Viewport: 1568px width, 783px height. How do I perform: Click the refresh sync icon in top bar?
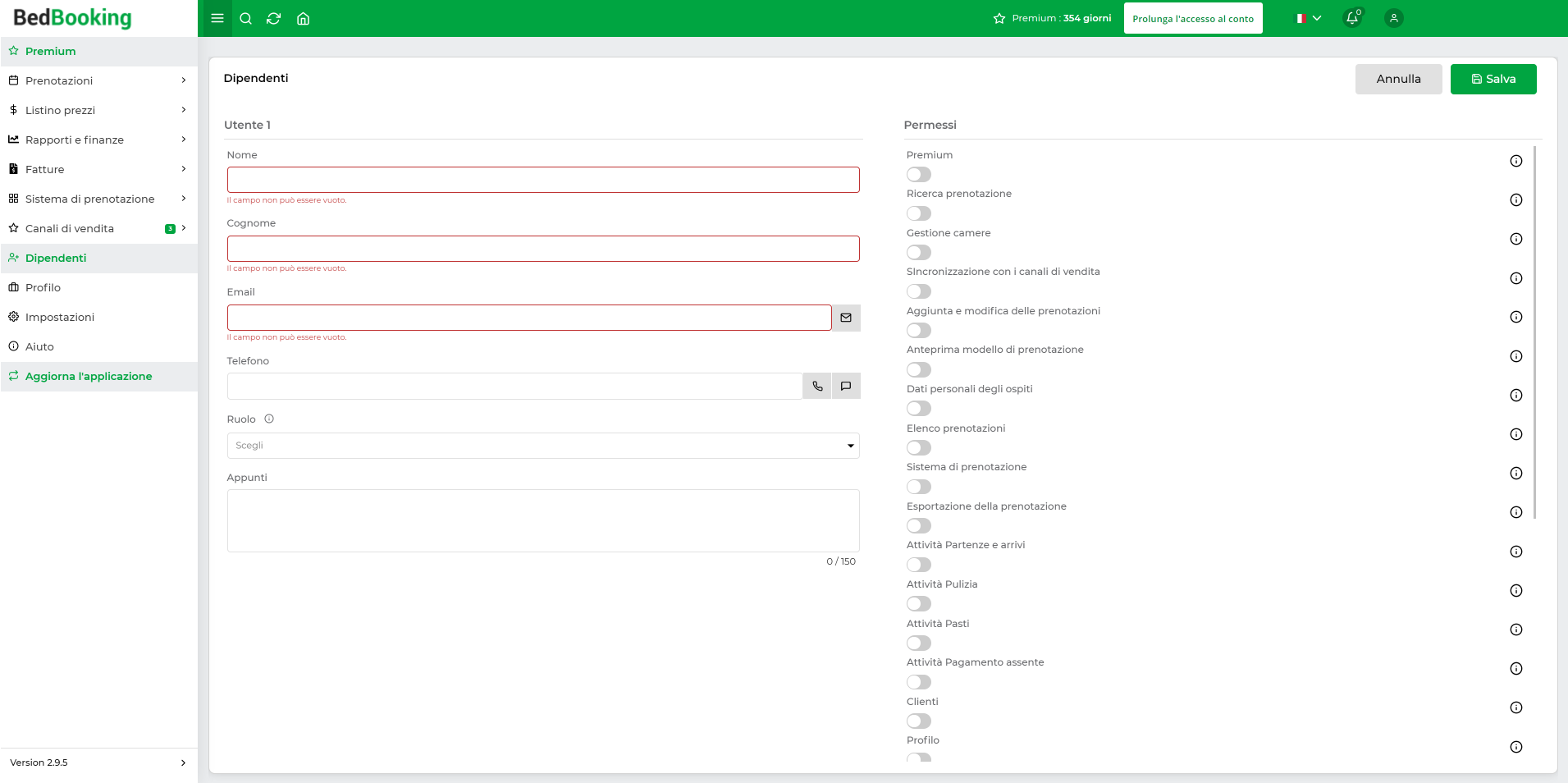point(274,18)
